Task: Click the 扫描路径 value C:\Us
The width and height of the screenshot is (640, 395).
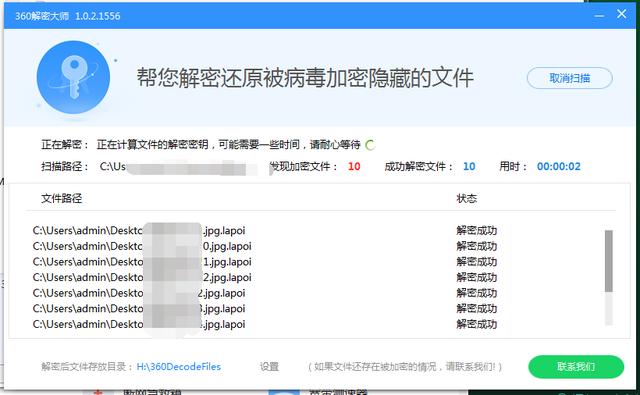Action: (x=113, y=166)
